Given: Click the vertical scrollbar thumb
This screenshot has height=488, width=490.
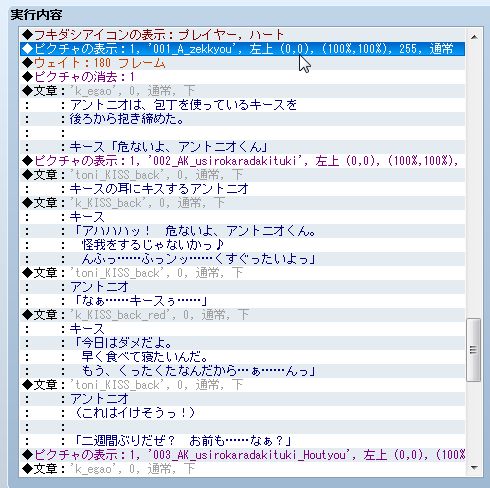Looking at the screenshot, I should [x=473, y=350].
